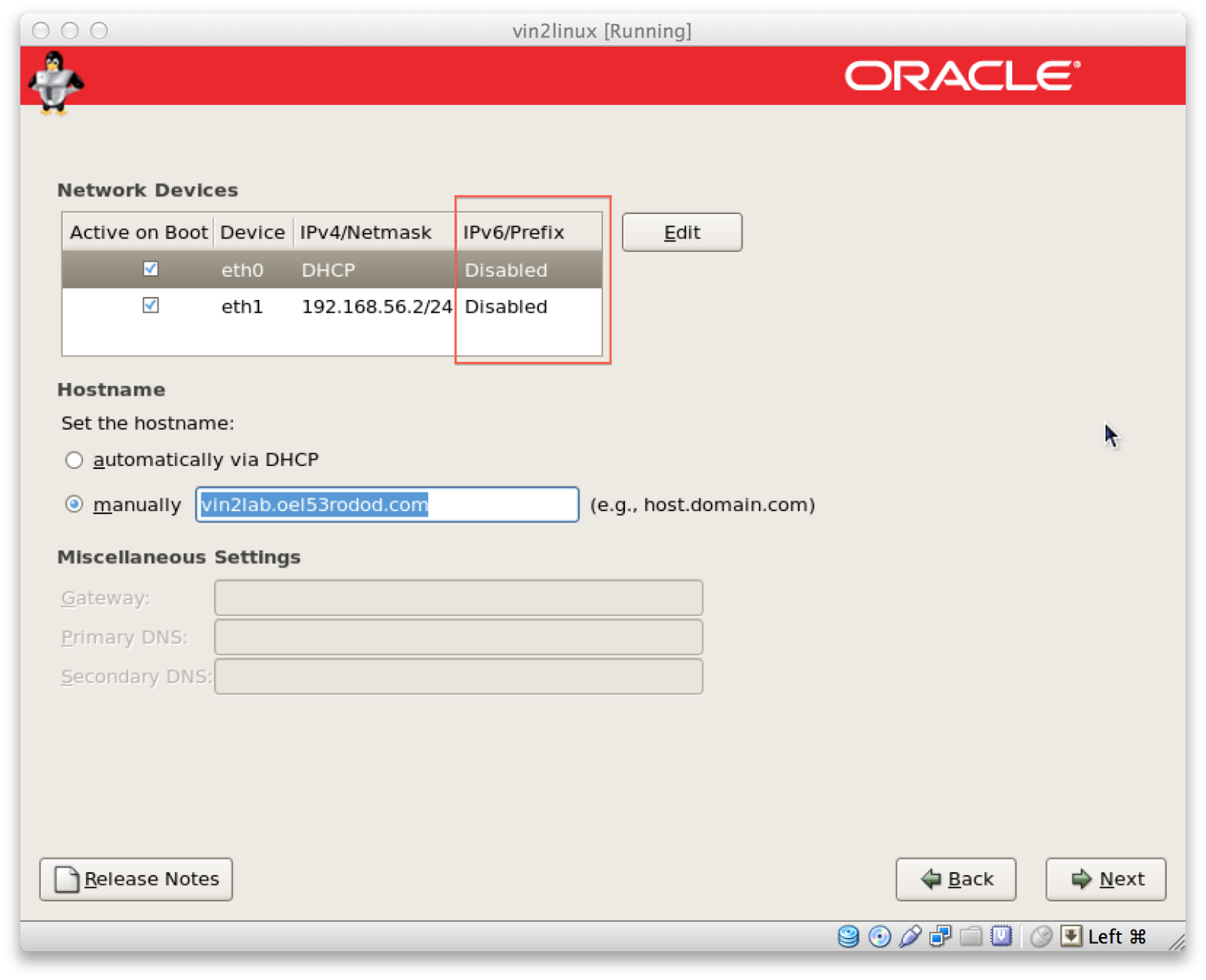Click the hard disk activity status icon
1206x980 pixels.
click(x=849, y=936)
